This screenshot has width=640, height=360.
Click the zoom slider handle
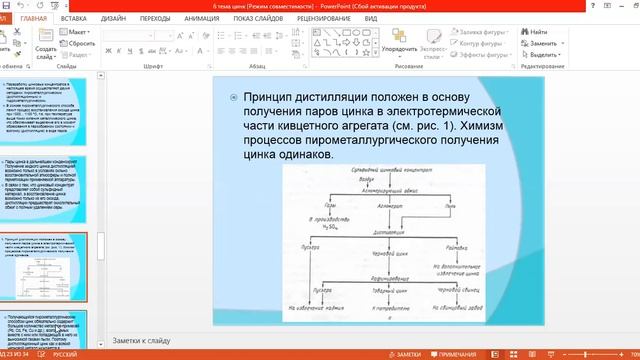click(585, 354)
